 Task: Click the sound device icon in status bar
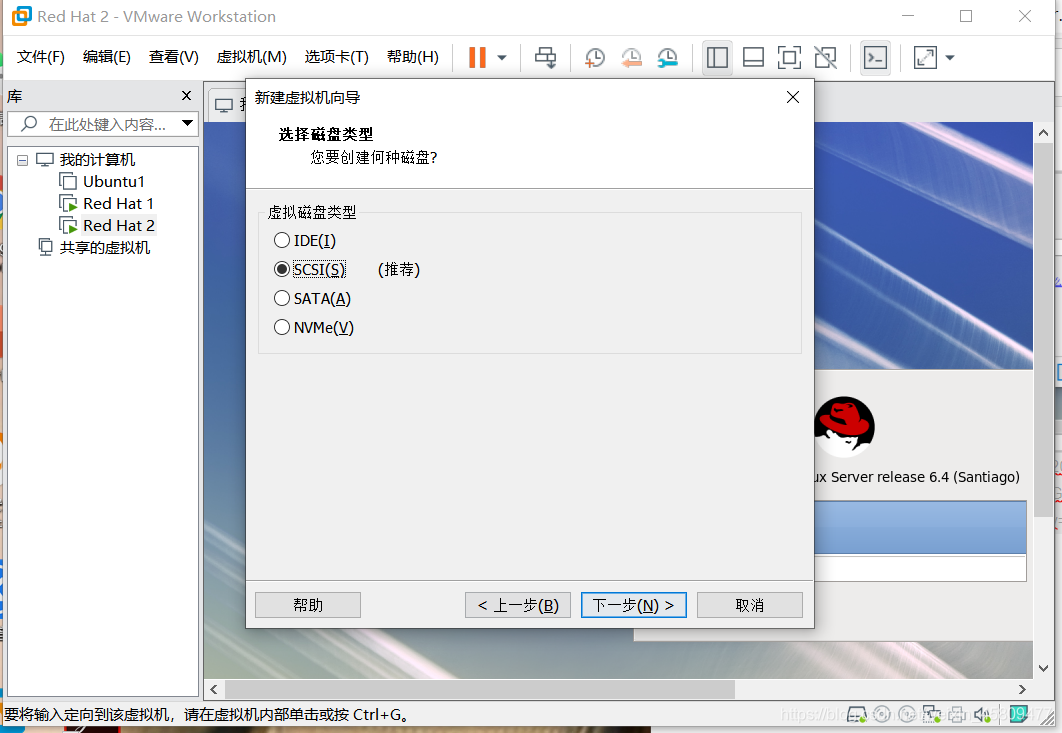click(x=982, y=714)
